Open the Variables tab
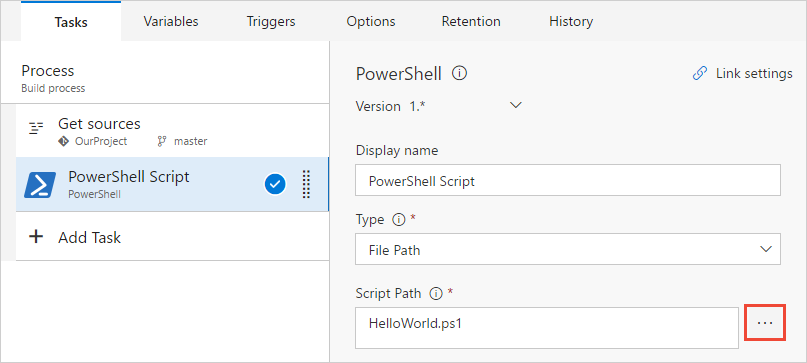807x363 pixels. coord(171,22)
